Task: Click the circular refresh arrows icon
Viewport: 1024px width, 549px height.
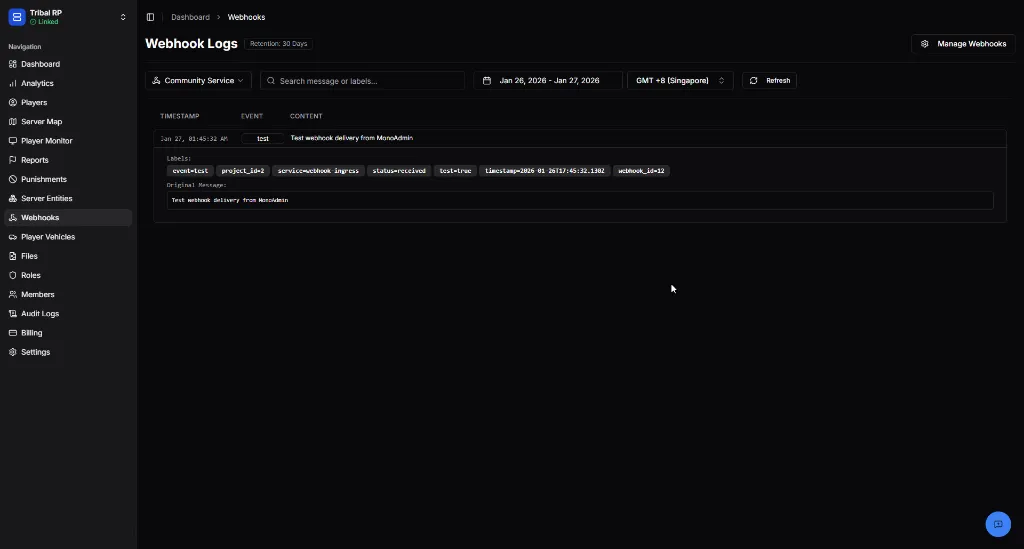Action: click(x=754, y=81)
